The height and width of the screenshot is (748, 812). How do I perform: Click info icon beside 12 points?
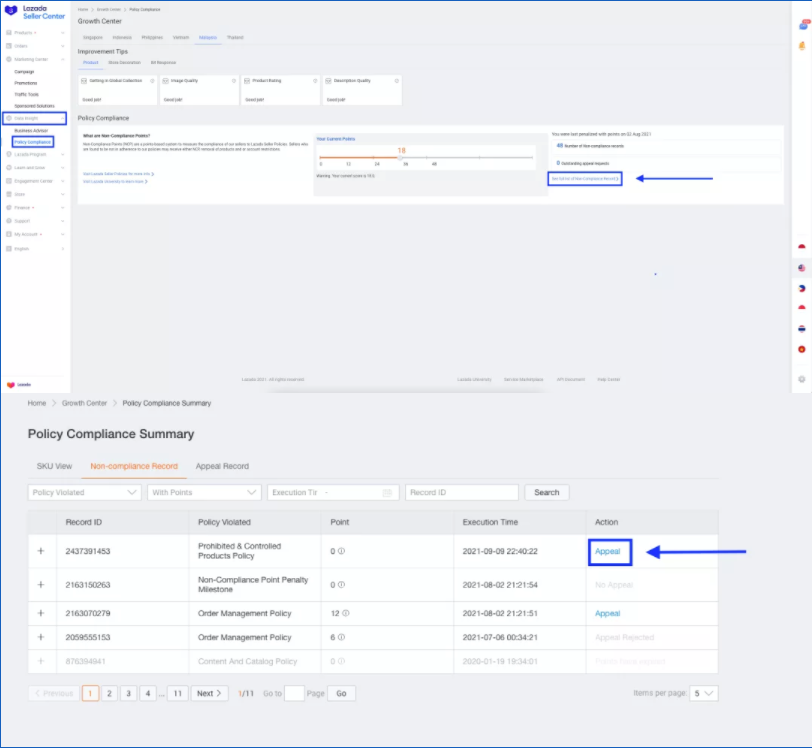[x=346, y=613]
